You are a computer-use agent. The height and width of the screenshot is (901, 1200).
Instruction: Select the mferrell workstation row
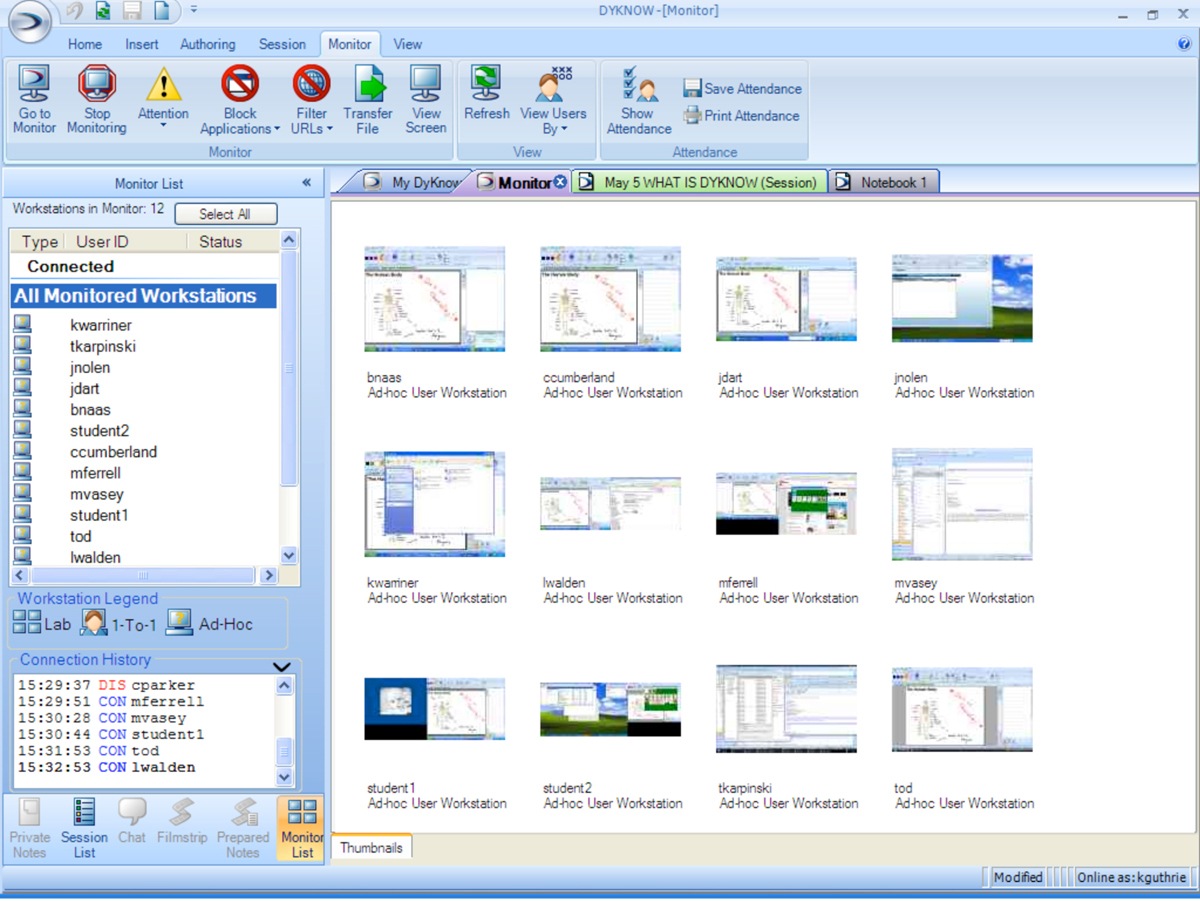[x=144, y=473]
